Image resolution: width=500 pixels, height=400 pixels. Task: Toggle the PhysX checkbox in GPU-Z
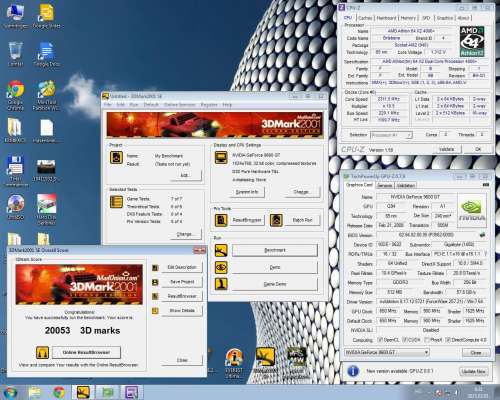pos(427,340)
